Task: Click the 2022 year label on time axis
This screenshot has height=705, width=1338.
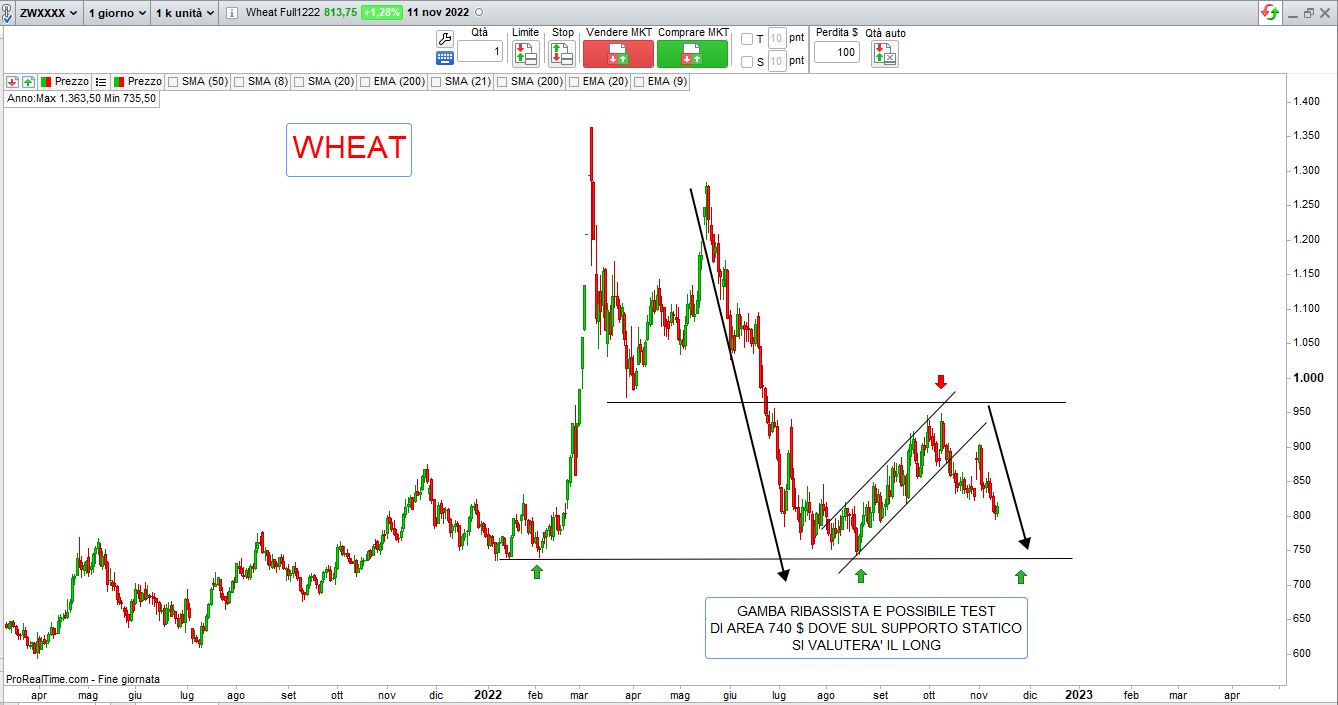Action: tap(488, 694)
